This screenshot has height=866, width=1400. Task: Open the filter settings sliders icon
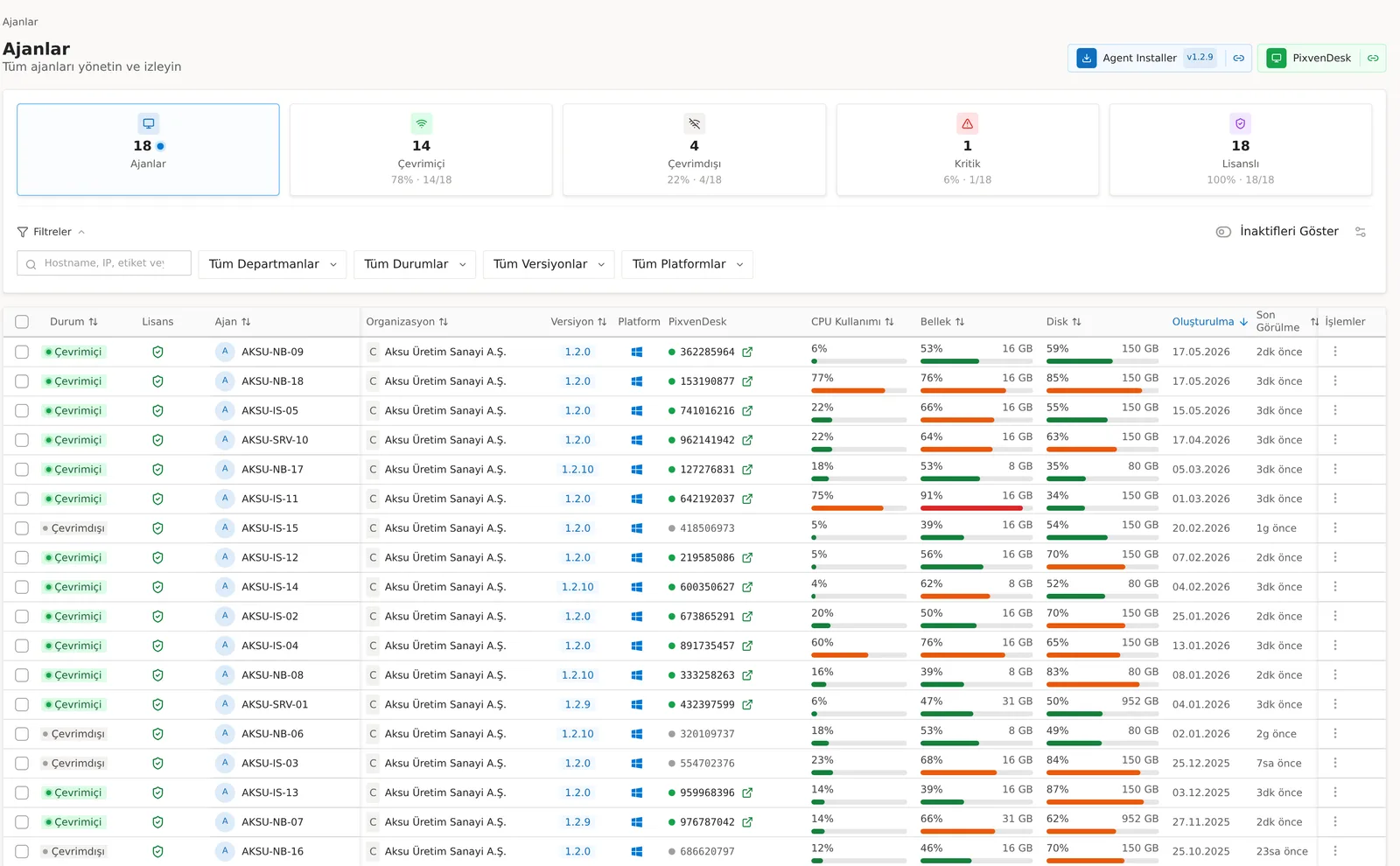[1360, 232]
